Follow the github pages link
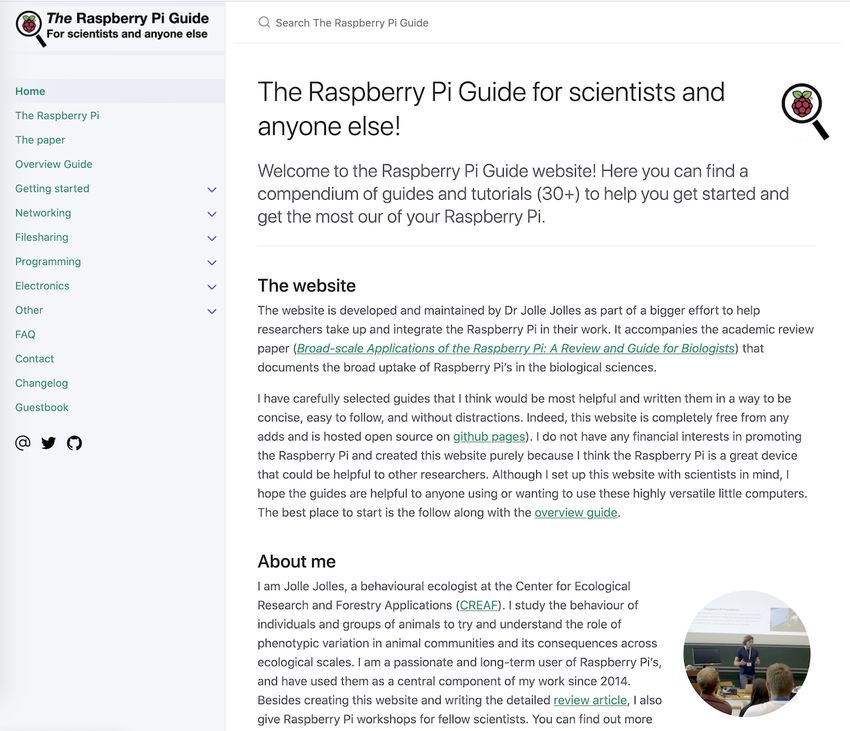Image resolution: width=850 pixels, height=731 pixels. click(489, 437)
